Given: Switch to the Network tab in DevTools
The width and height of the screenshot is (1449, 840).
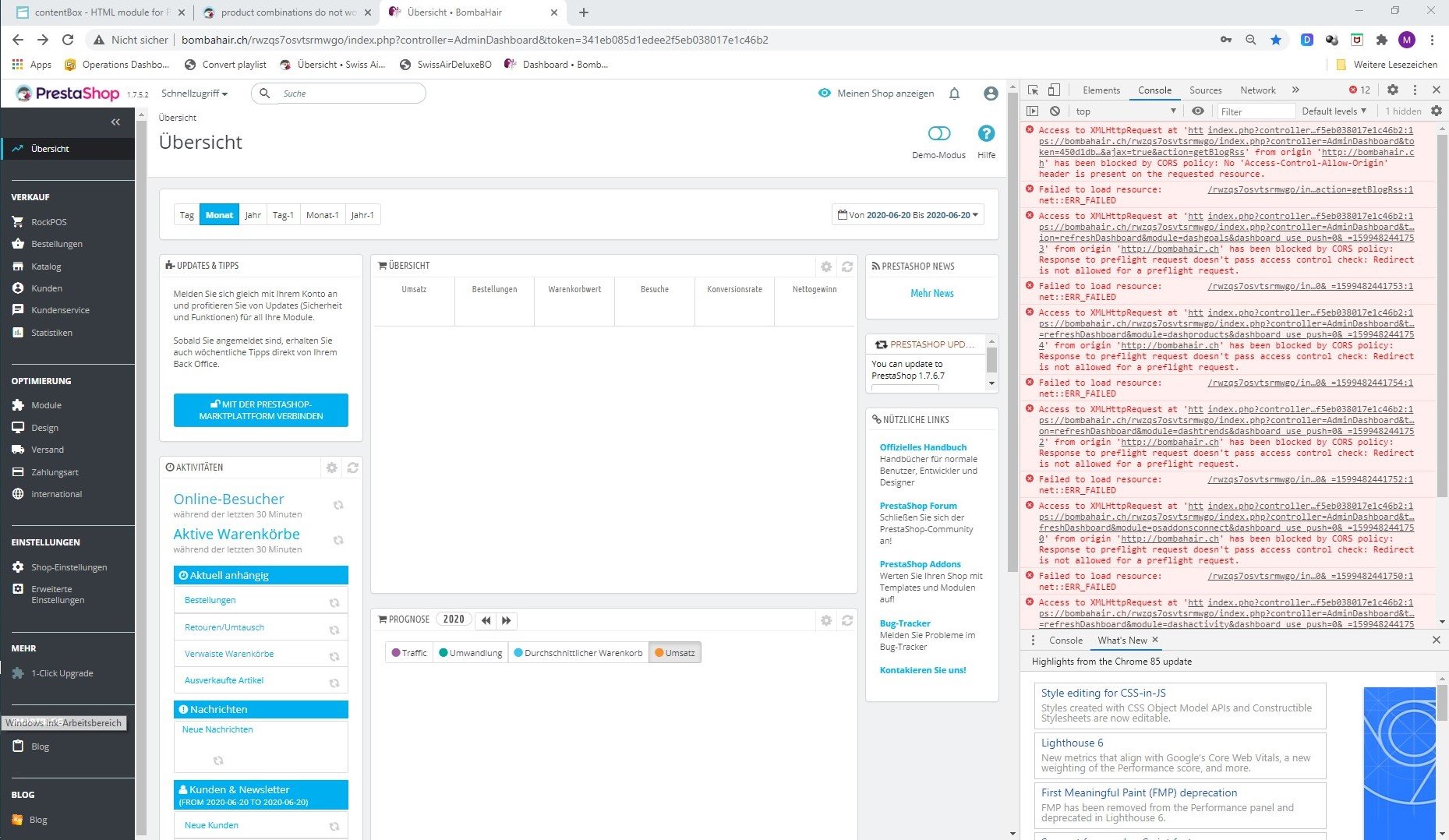Looking at the screenshot, I should [x=1257, y=90].
